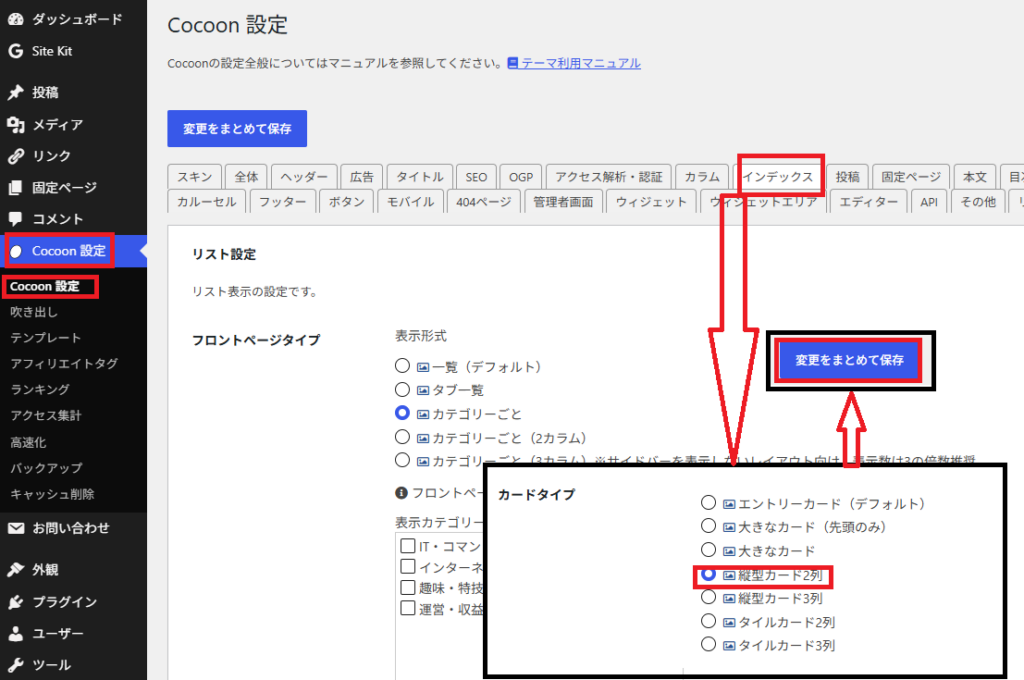Open the ウィジェット tab
1024x680 pixels.
tap(651, 202)
